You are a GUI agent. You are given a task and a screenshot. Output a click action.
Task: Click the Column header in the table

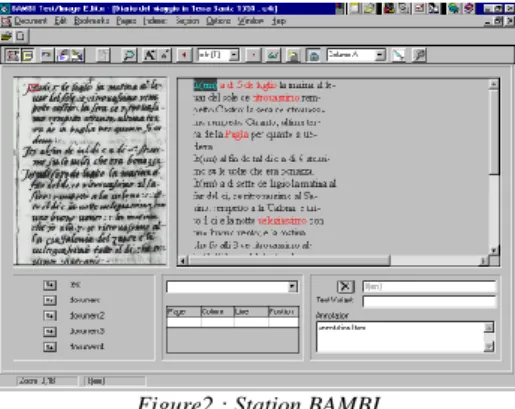pos(217,312)
